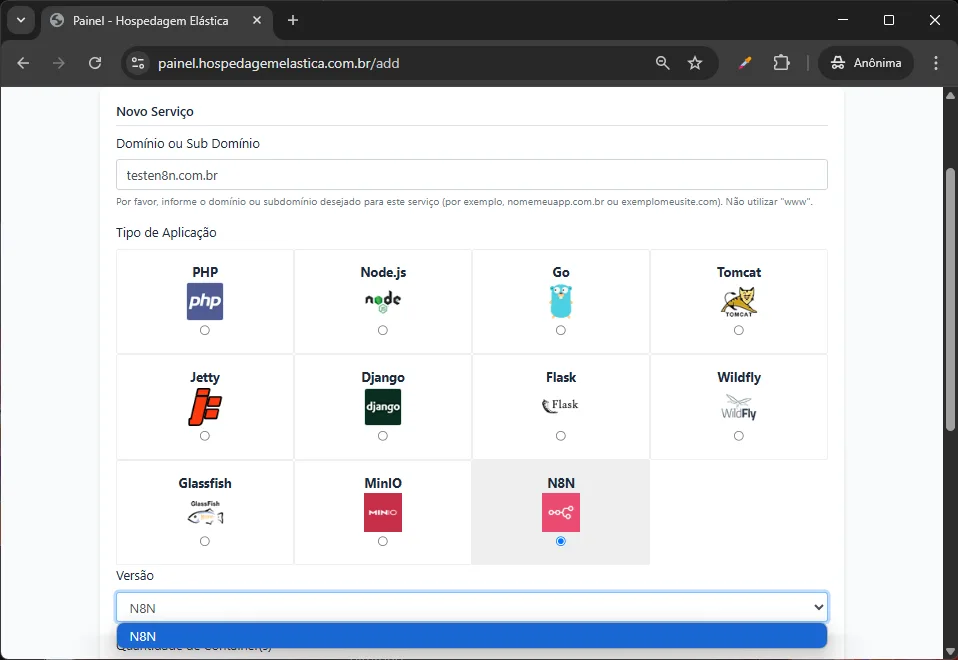Click the scrollbar down arrow
958x660 pixels.
(950, 651)
